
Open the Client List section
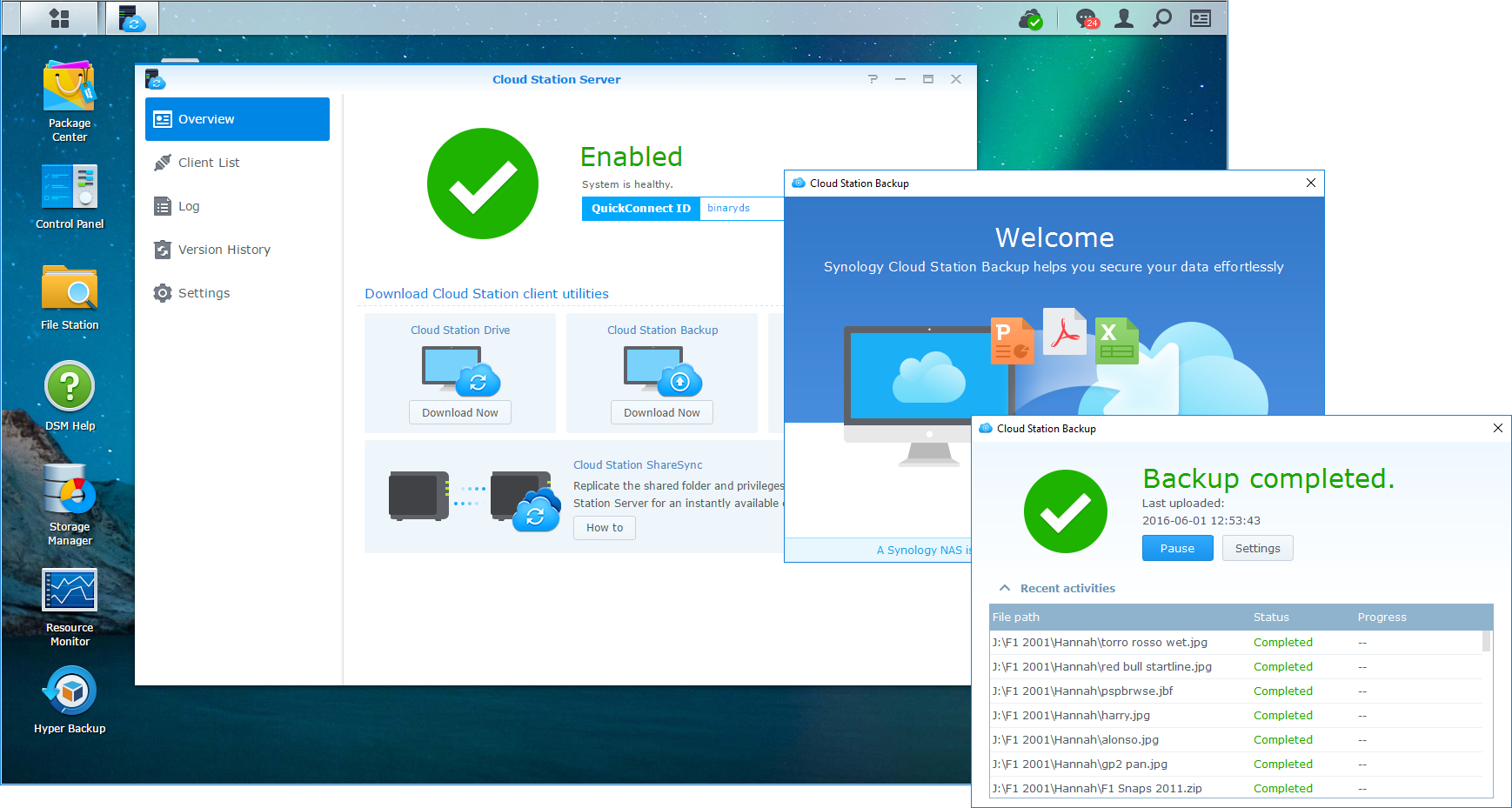click(238, 163)
